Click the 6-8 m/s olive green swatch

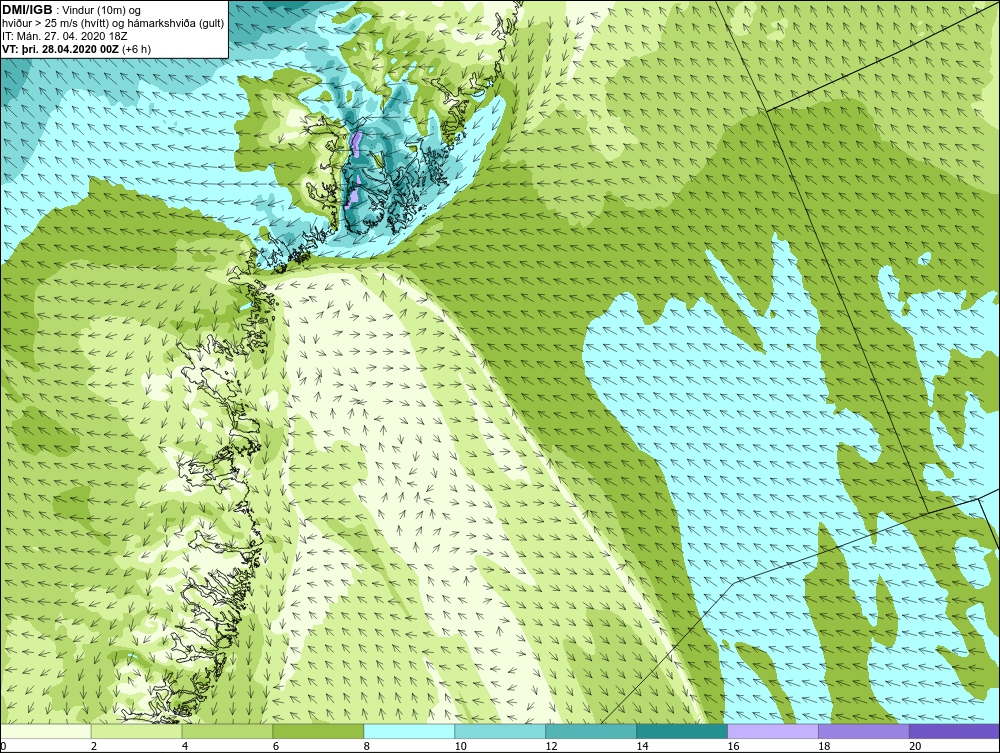318,731
